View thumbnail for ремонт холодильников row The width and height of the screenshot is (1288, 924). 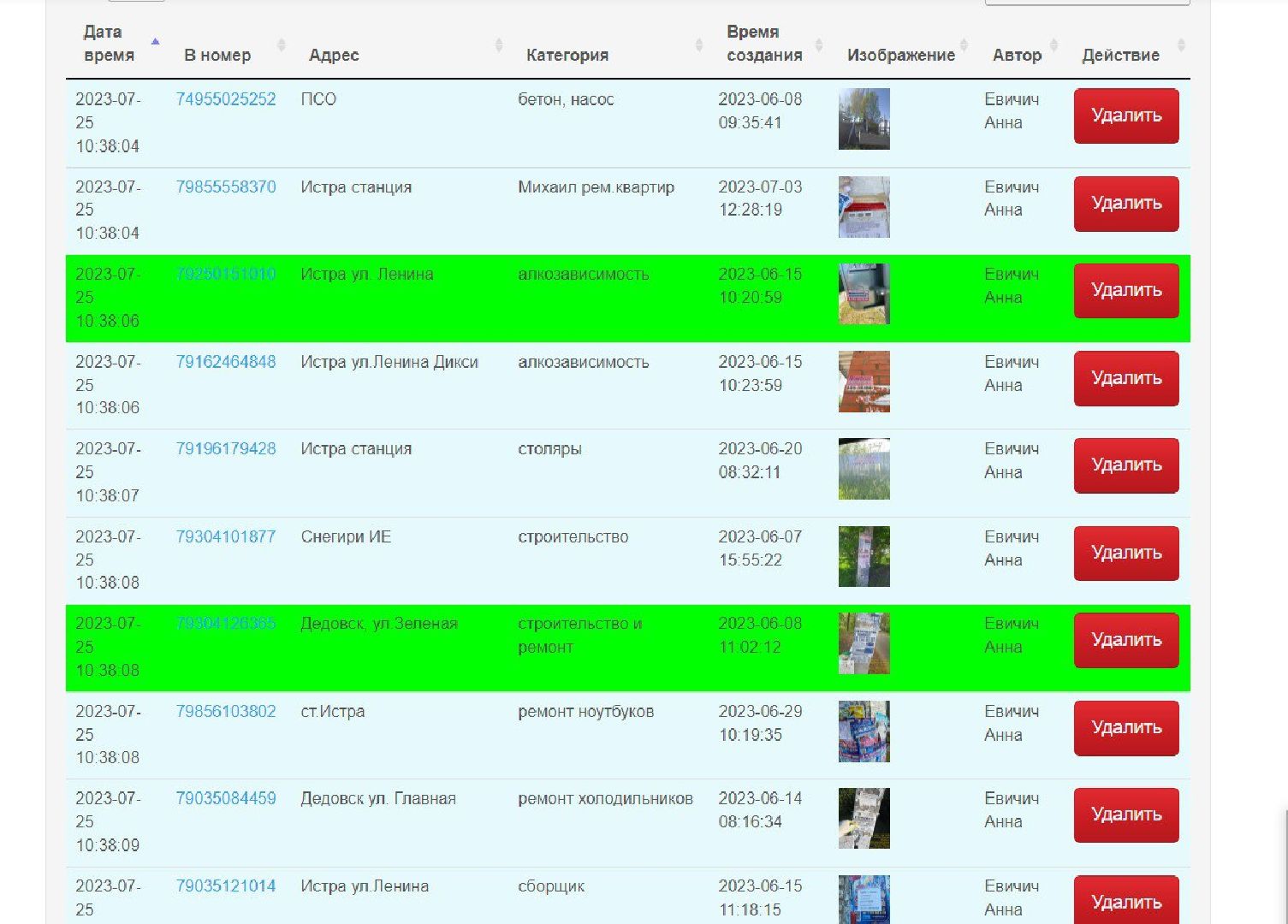[x=864, y=818]
